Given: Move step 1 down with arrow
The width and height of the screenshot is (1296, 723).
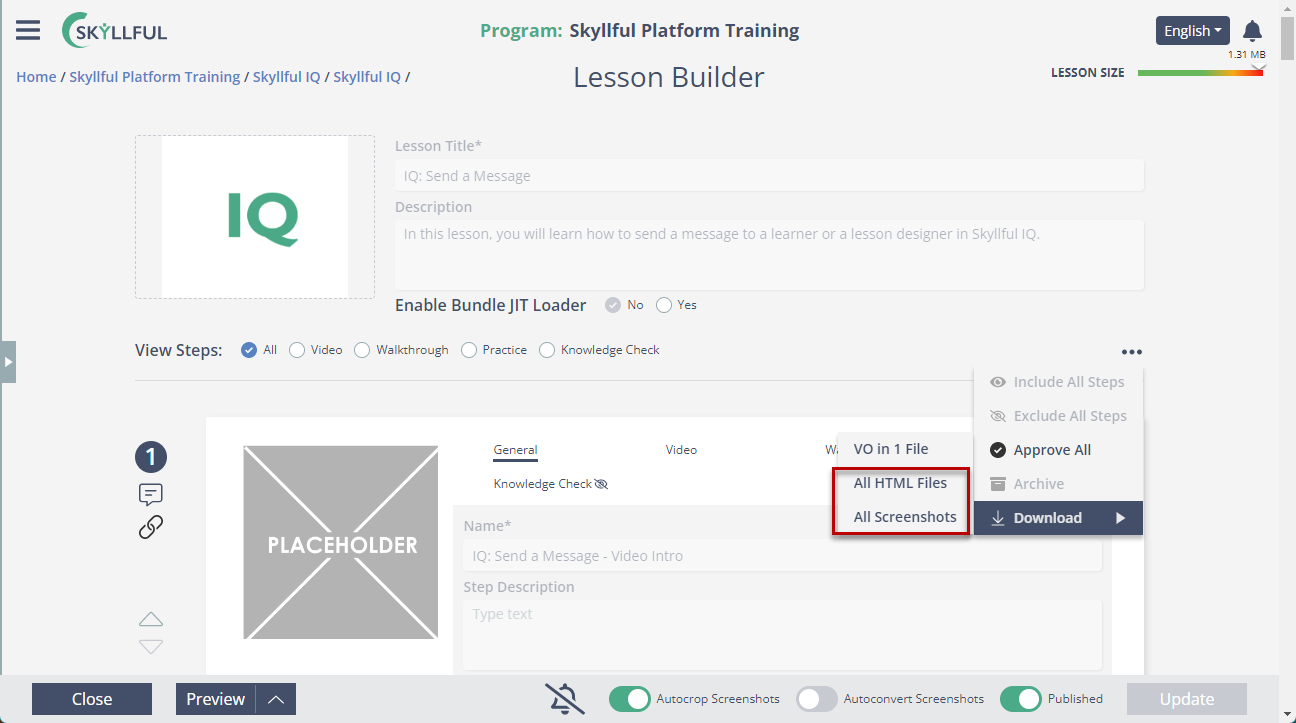Looking at the screenshot, I should click(151, 646).
